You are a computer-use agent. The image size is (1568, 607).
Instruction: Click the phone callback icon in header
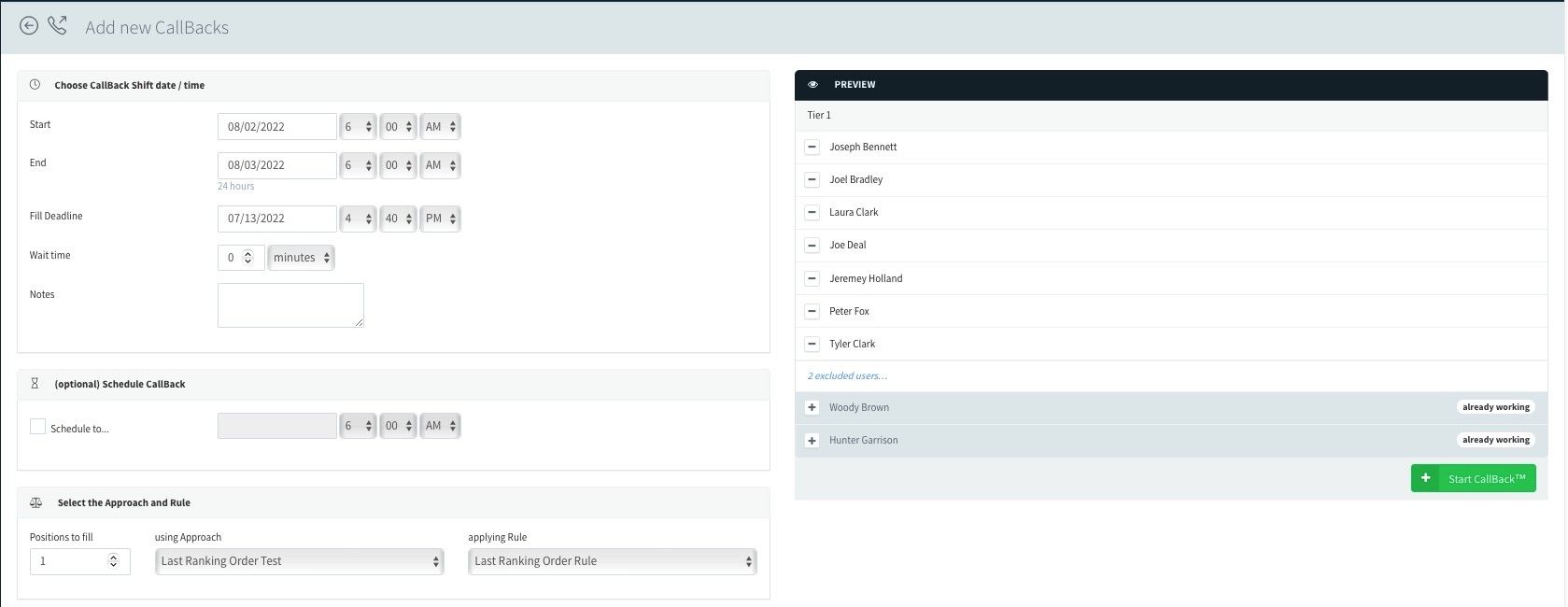pyautogui.click(x=58, y=26)
